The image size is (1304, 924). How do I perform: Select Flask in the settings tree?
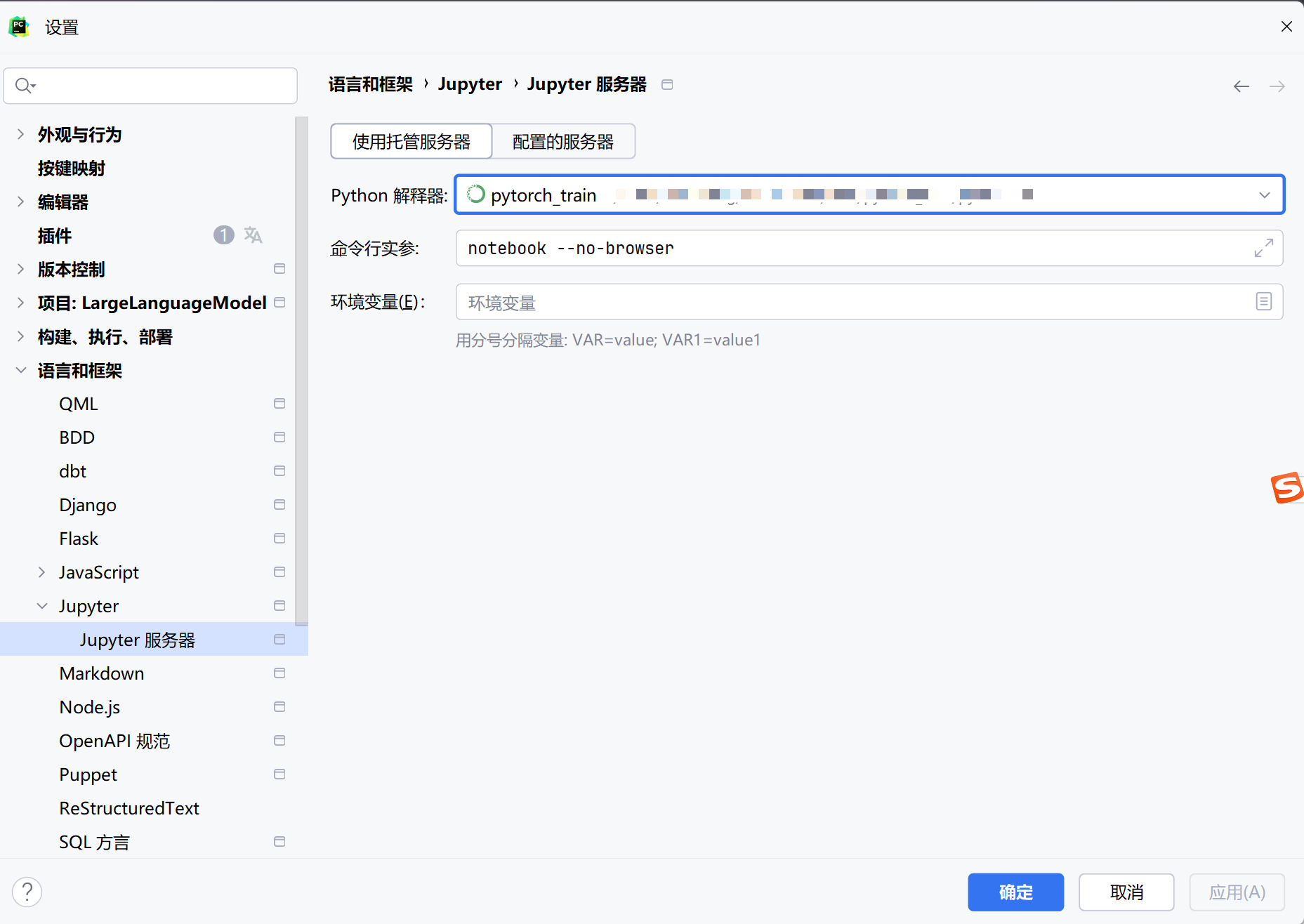coord(79,539)
